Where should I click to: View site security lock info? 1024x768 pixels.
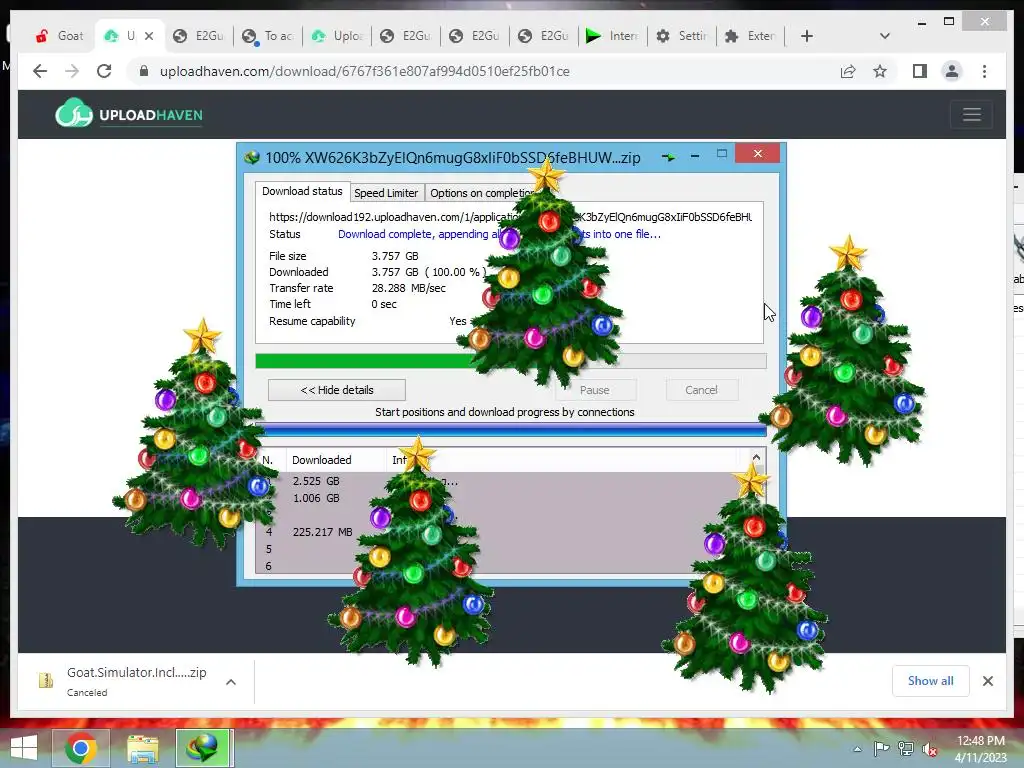pos(144,71)
